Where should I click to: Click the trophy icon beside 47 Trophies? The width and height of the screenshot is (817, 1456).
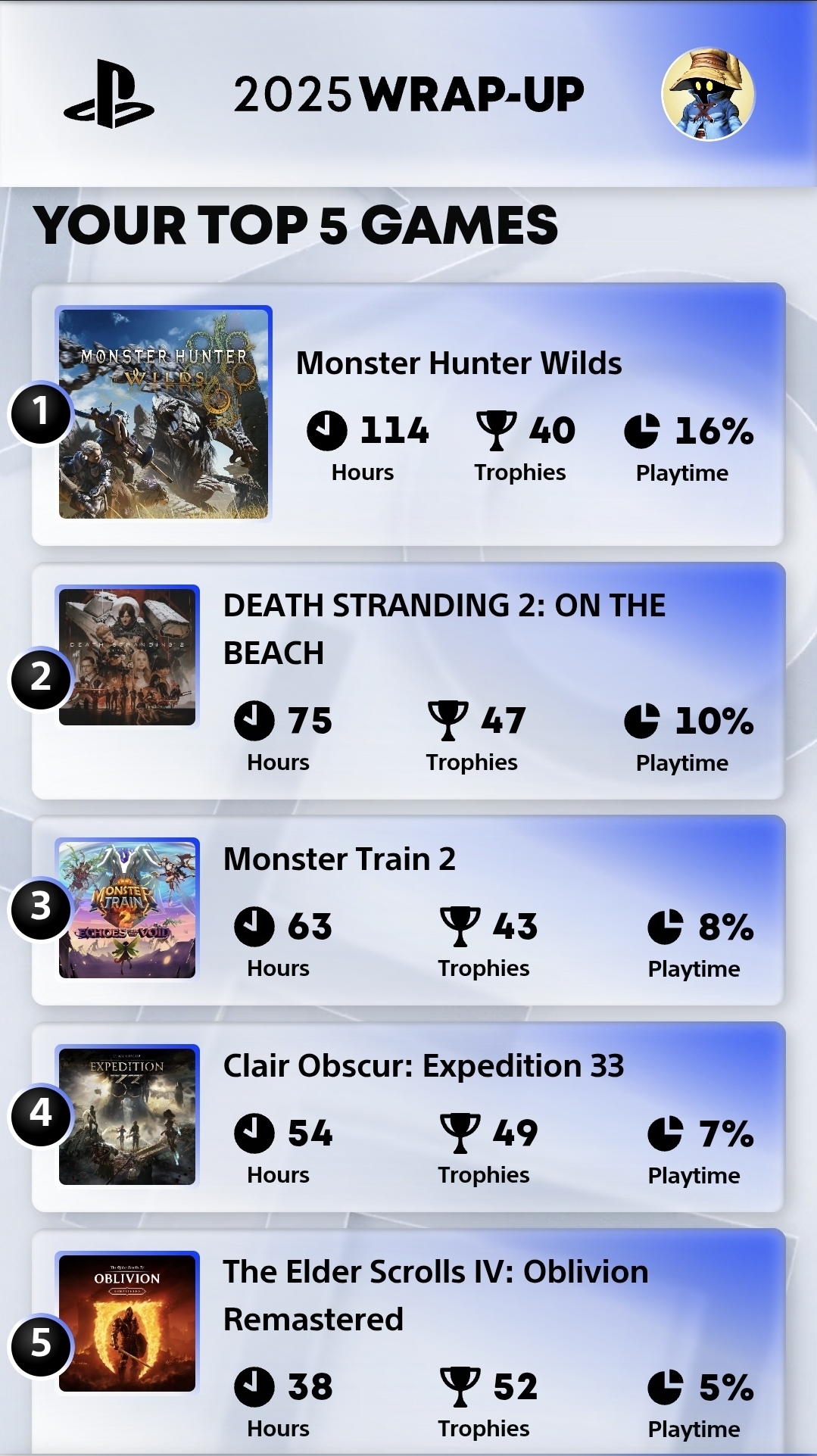(x=448, y=720)
